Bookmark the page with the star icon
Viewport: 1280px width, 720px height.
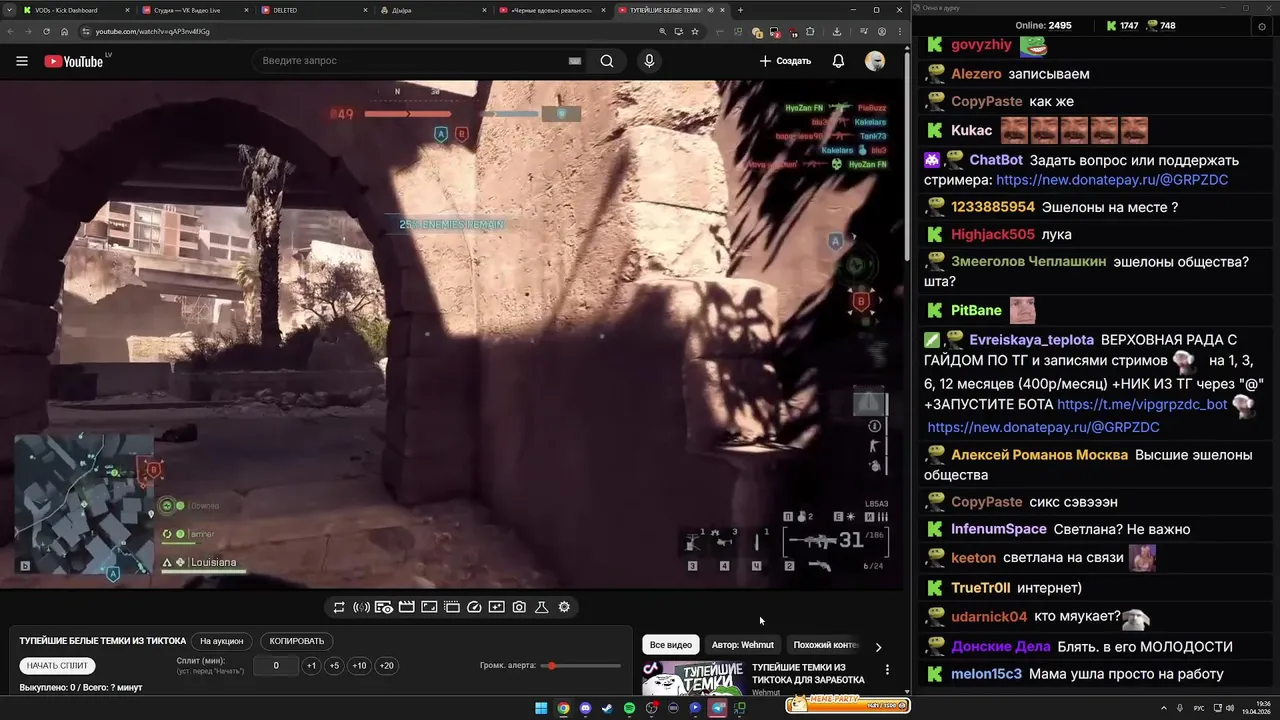695,31
